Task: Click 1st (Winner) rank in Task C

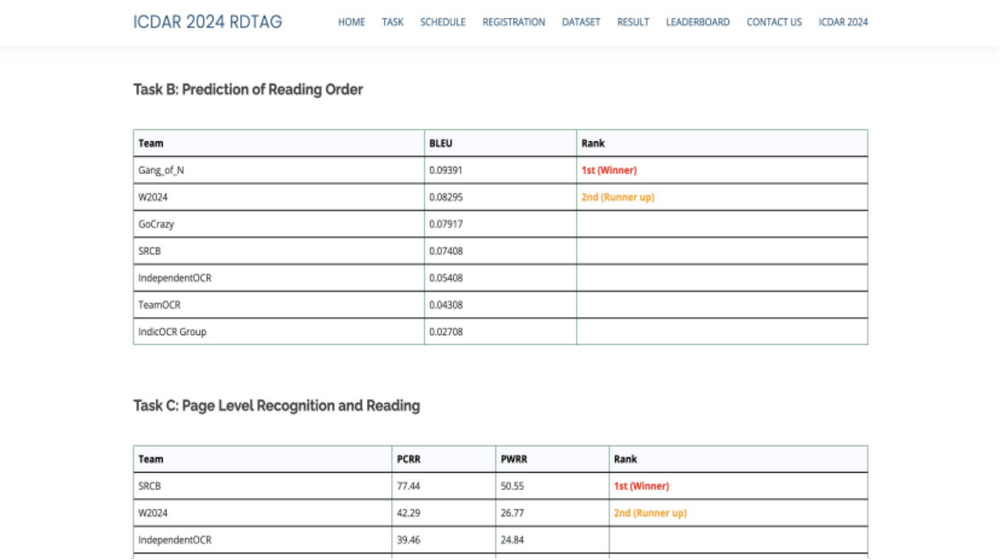Action: [642, 486]
